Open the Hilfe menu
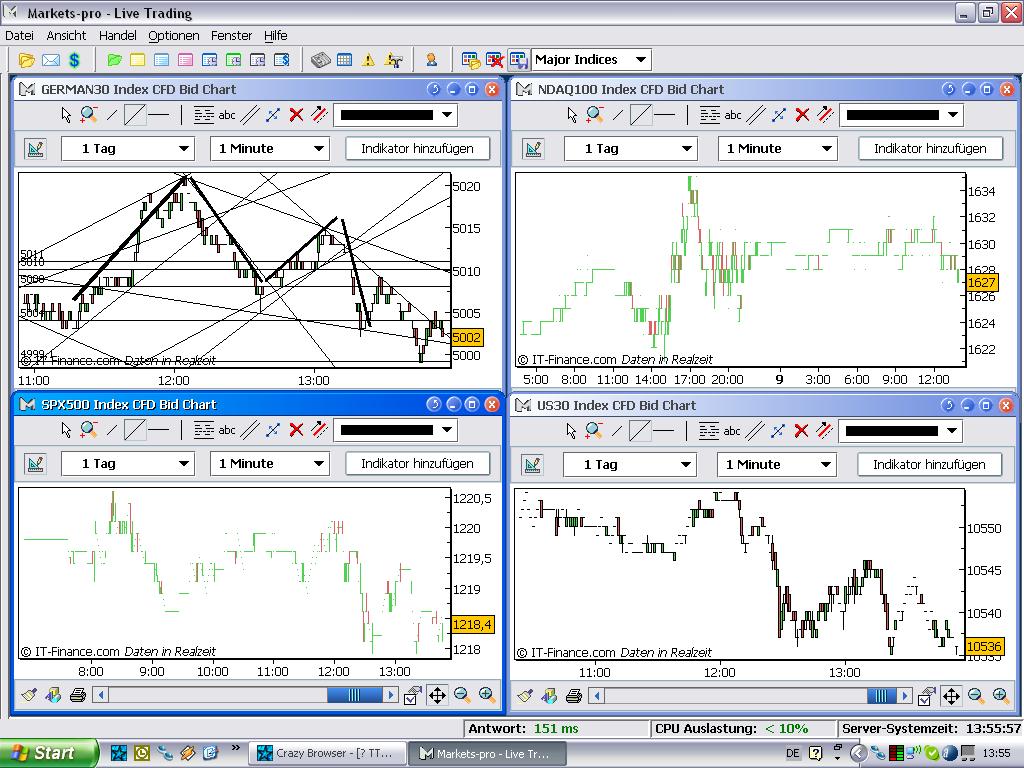This screenshot has width=1024, height=768. [x=276, y=35]
